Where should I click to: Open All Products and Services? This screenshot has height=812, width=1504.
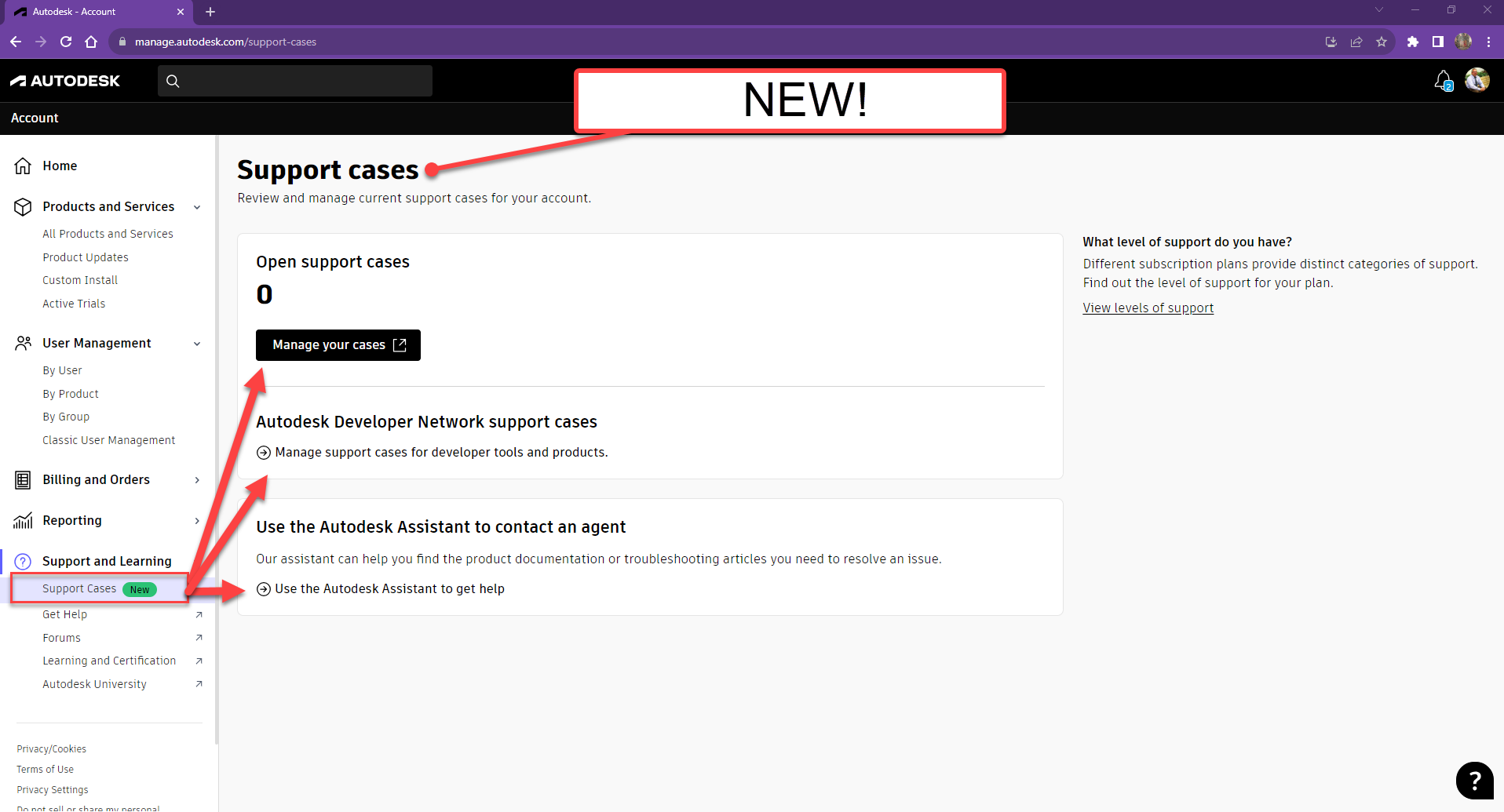(x=108, y=234)
